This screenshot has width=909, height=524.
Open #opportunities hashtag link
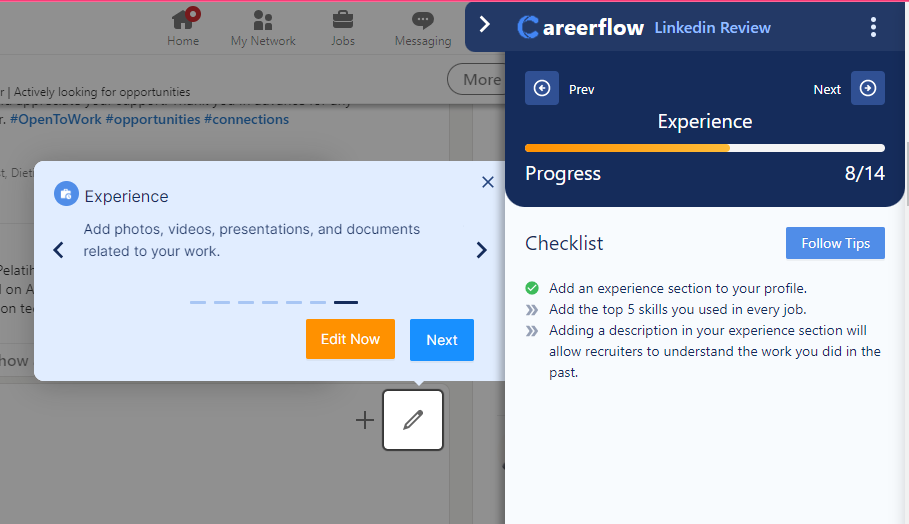[153, 119]
